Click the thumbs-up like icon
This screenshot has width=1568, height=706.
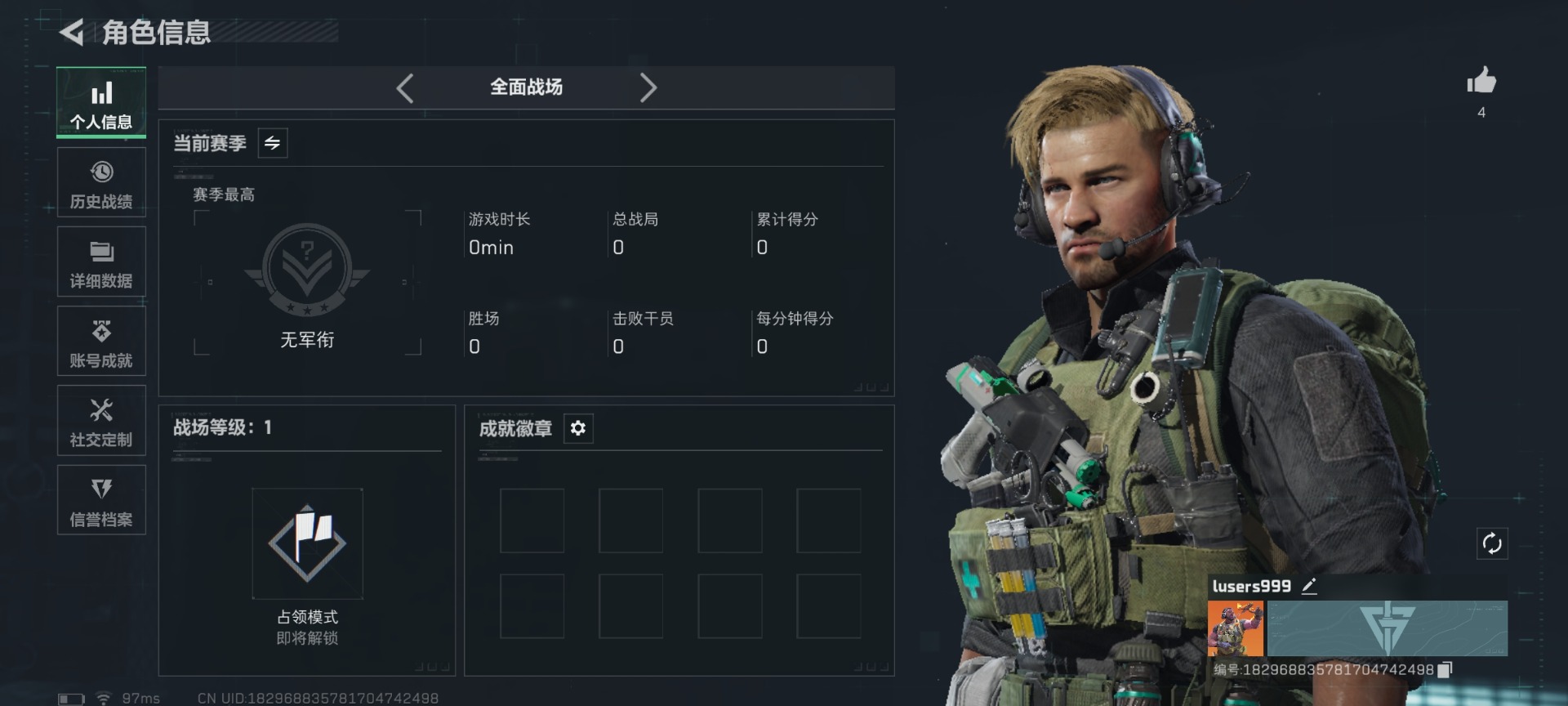(1481, 80)
